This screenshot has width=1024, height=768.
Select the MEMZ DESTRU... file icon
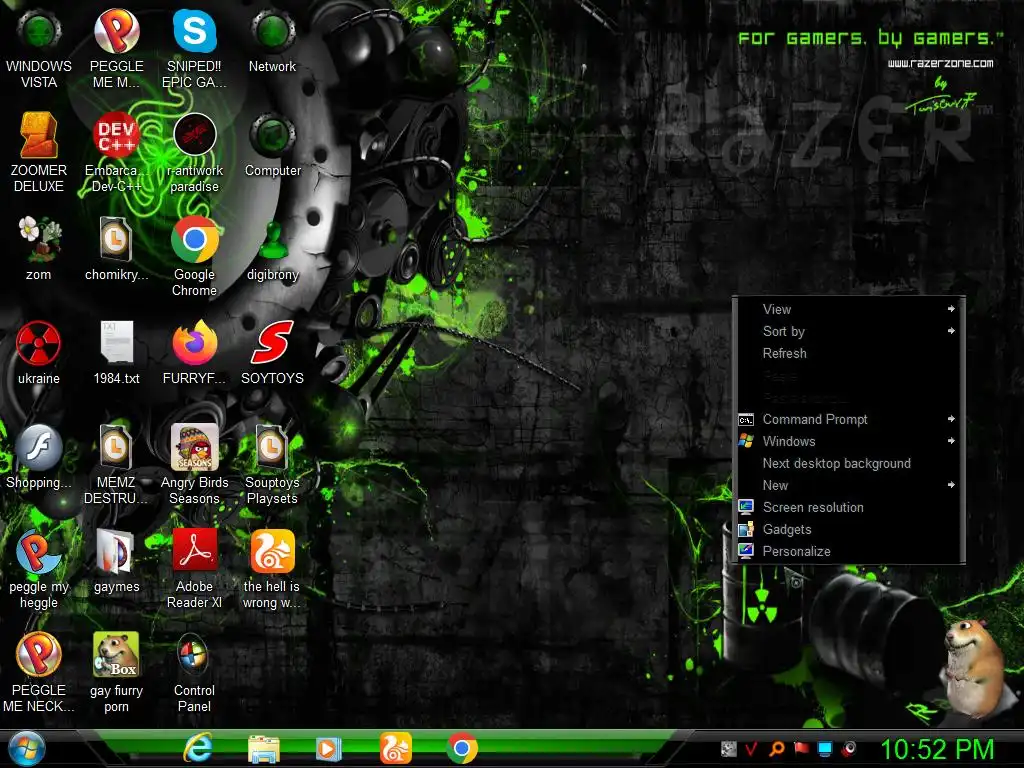[x=116, y=464]
